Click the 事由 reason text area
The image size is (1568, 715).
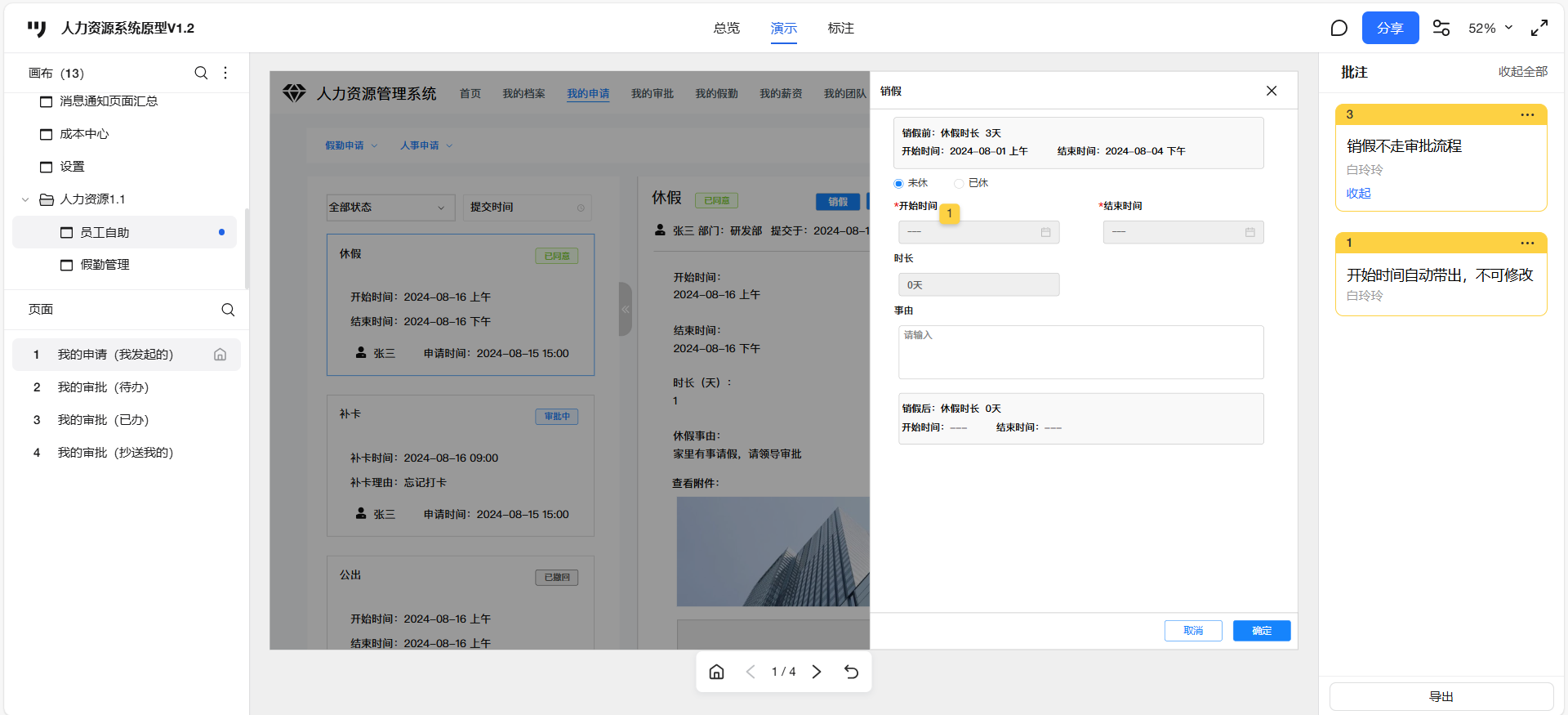click(1080, 353)
